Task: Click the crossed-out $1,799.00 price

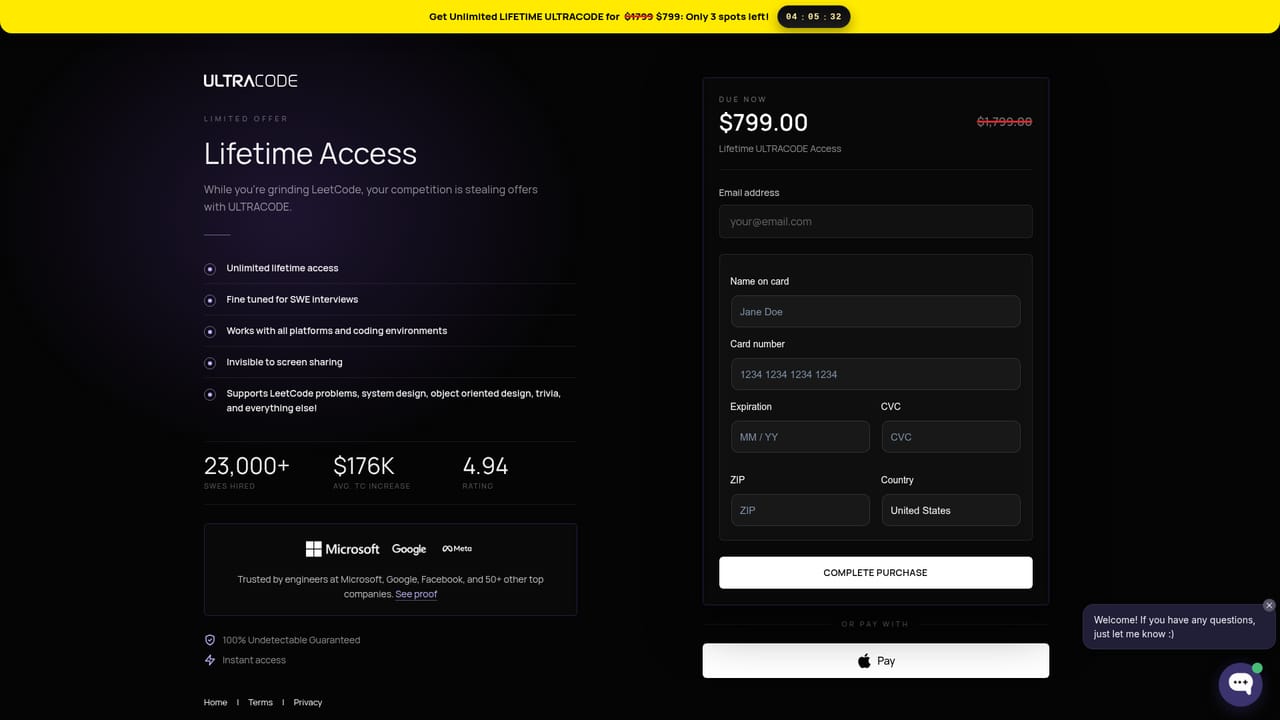Action: (x=1004, y=122)
